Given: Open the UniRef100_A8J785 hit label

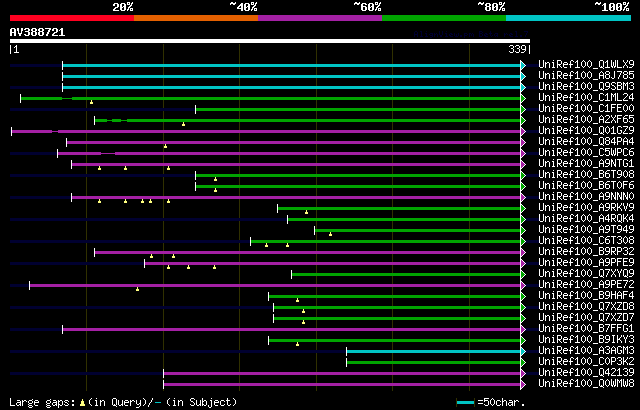Looking at the screenshot, I should point(586,75).
